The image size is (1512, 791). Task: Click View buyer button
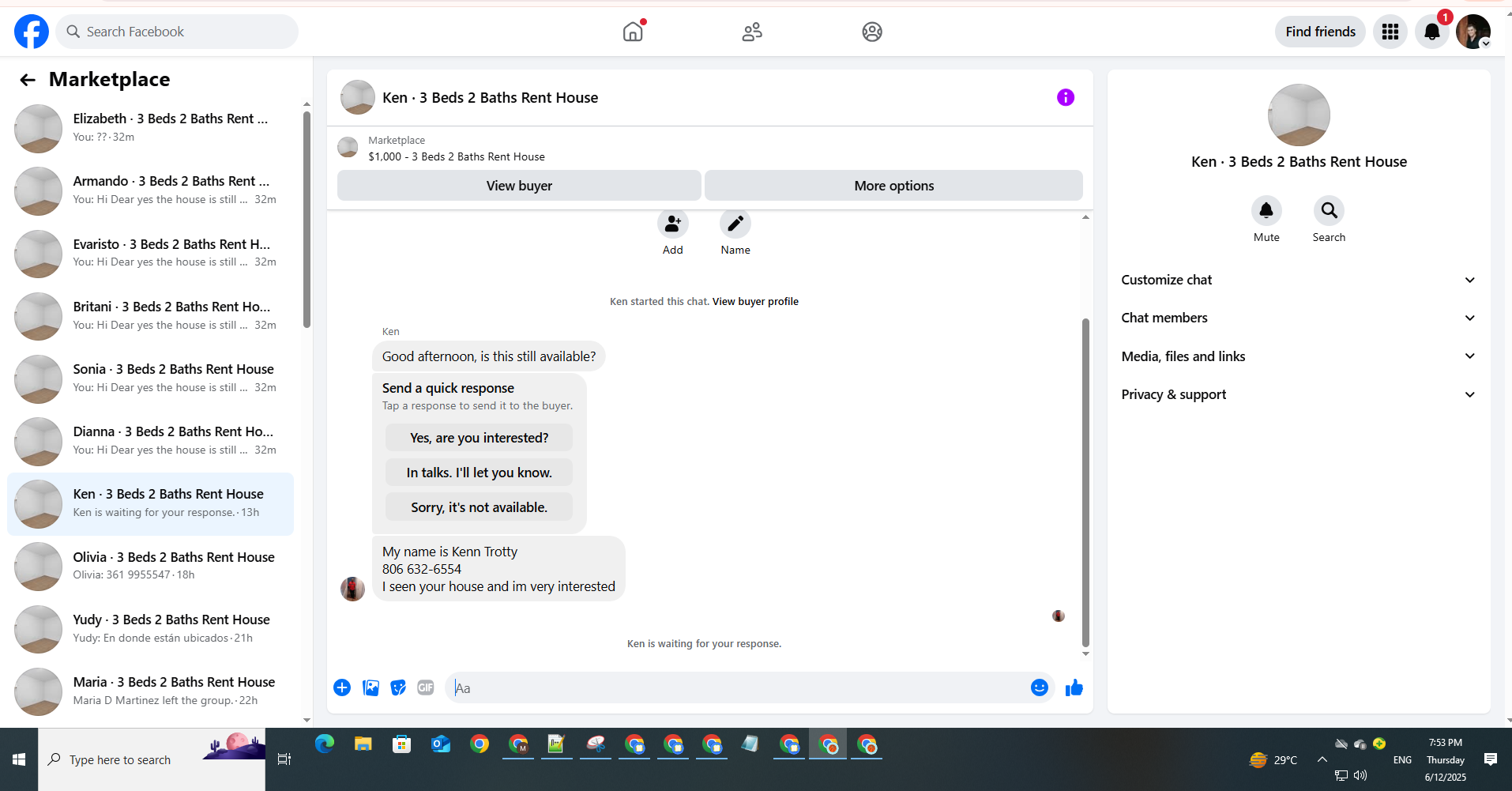519,186
